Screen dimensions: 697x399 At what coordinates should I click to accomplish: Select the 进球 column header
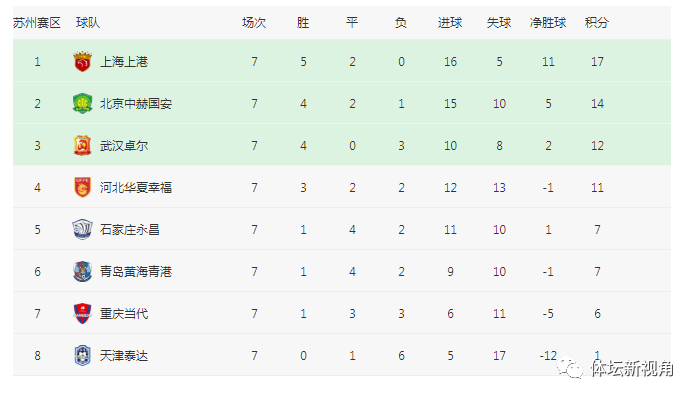[x=450, y=23]
